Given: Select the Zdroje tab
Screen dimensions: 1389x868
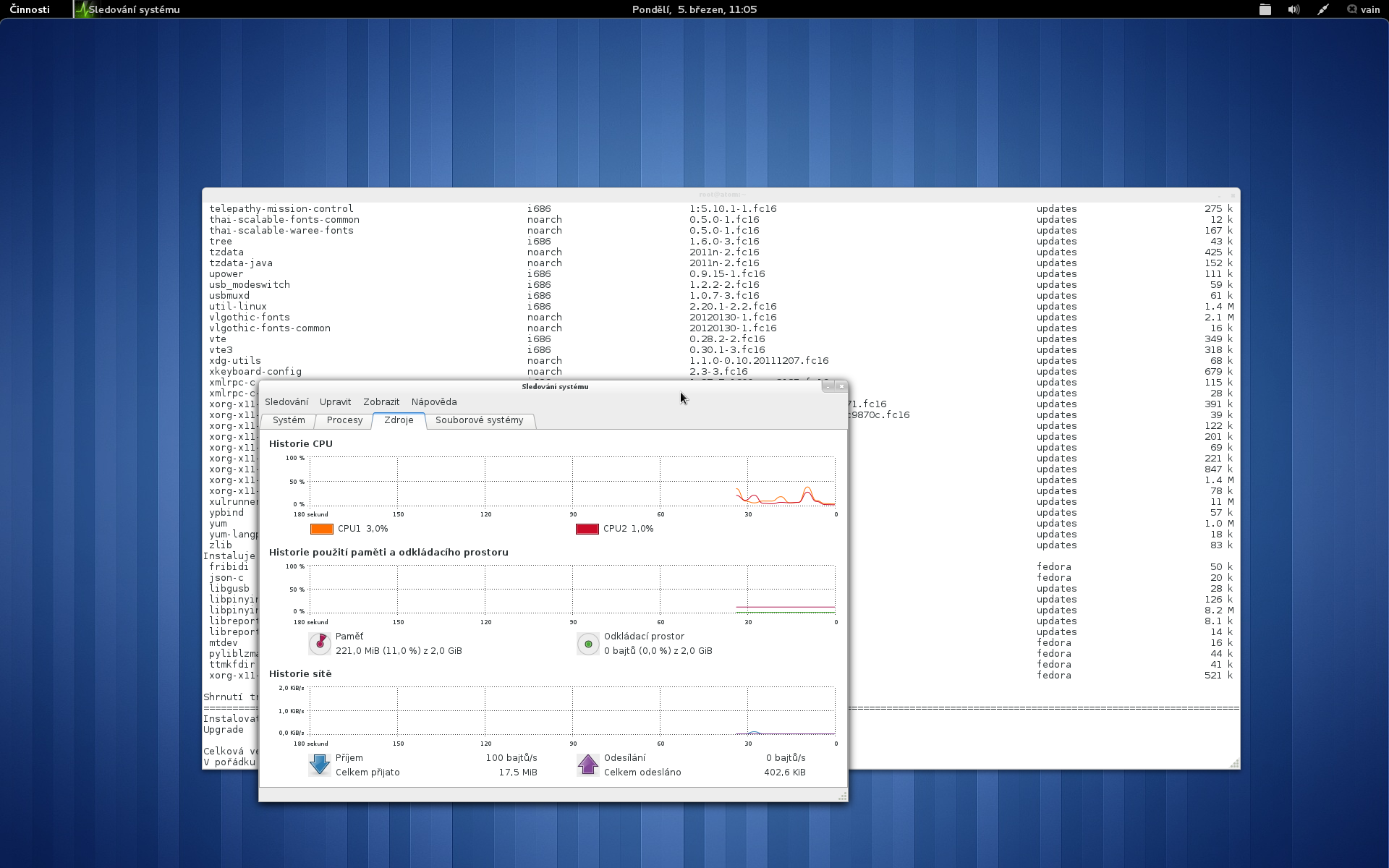Looking at the screenshot, I should [x=399, y=420].
